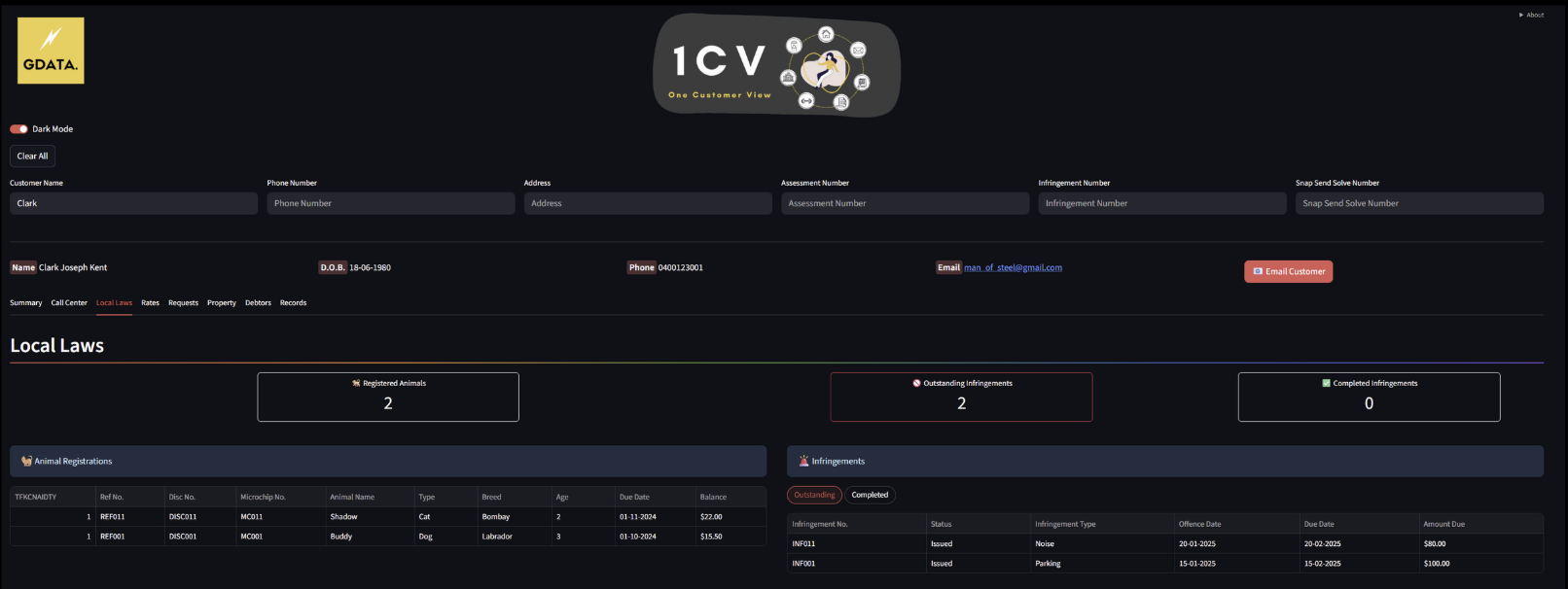This screenshot has width=1568, height=589.
Task: Click the Labrador breed cell
Action: (x=514, y=536)
